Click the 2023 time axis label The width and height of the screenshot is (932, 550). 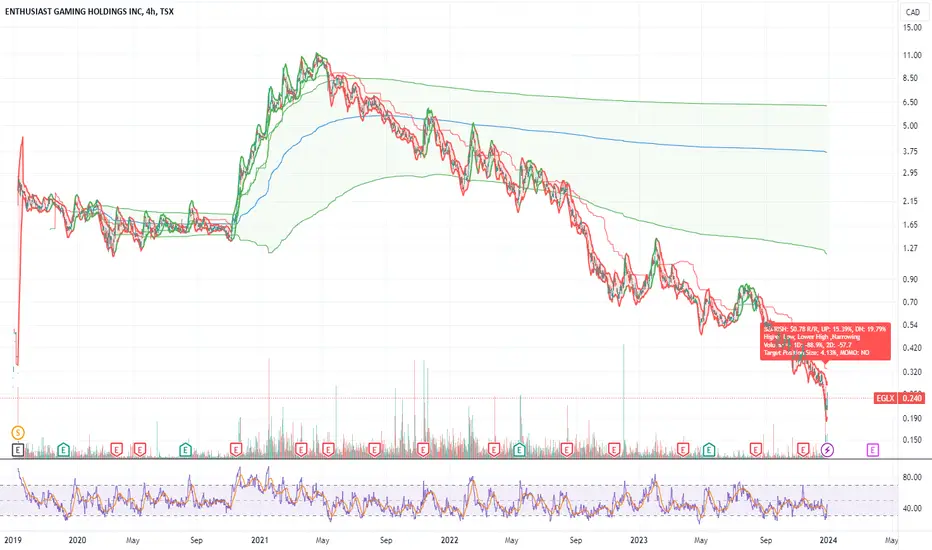(639, 540)
